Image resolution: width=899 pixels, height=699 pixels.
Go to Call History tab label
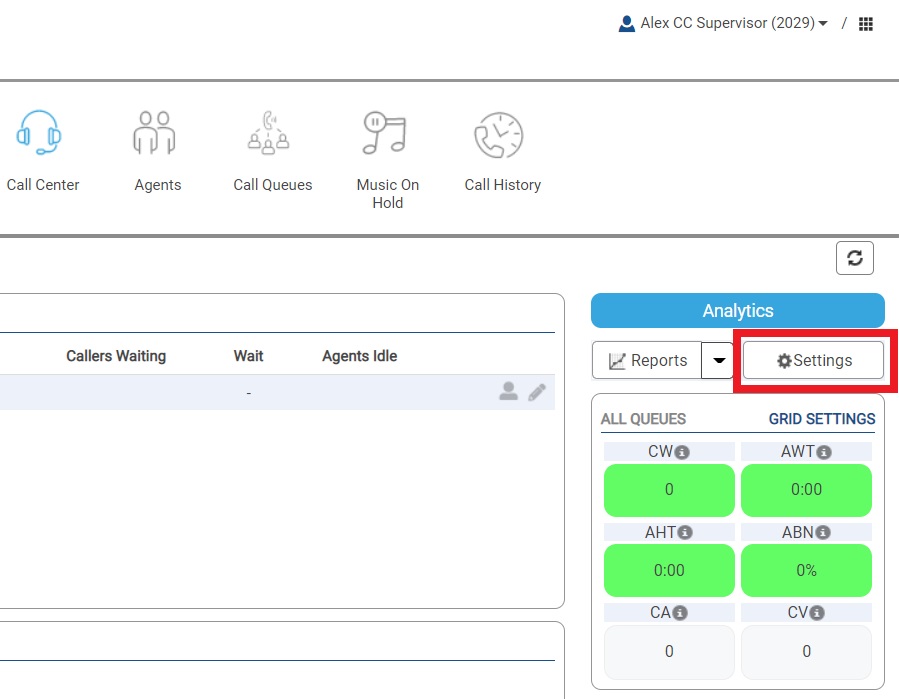[x=503, y=185]
